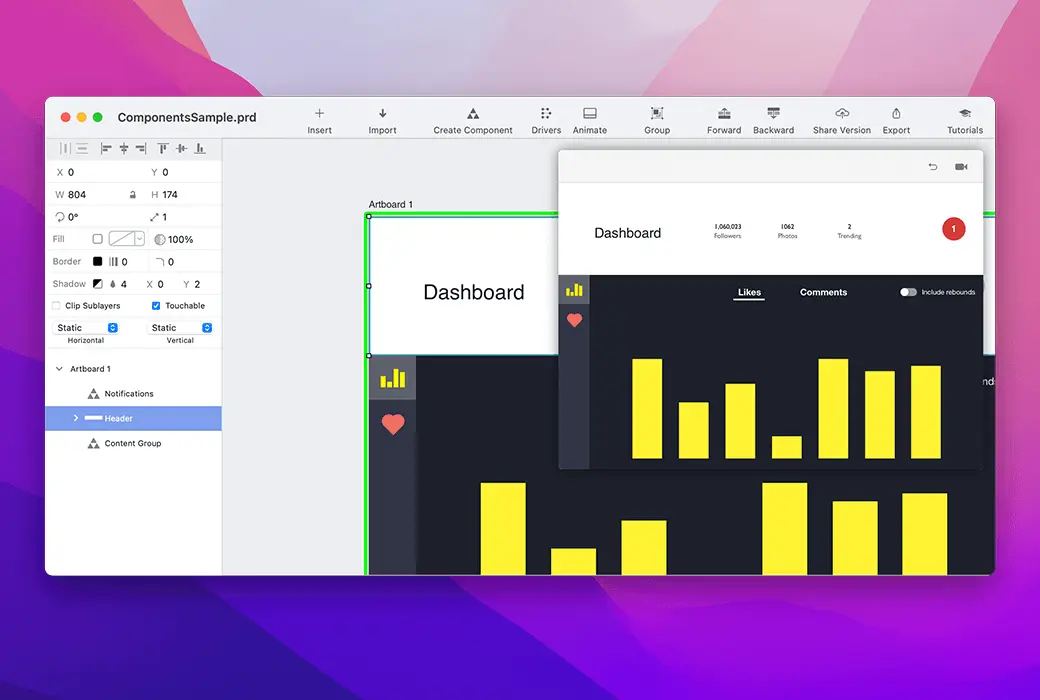
Task: Click the Insert toolbar icon
Action: [x=319, y=113]
